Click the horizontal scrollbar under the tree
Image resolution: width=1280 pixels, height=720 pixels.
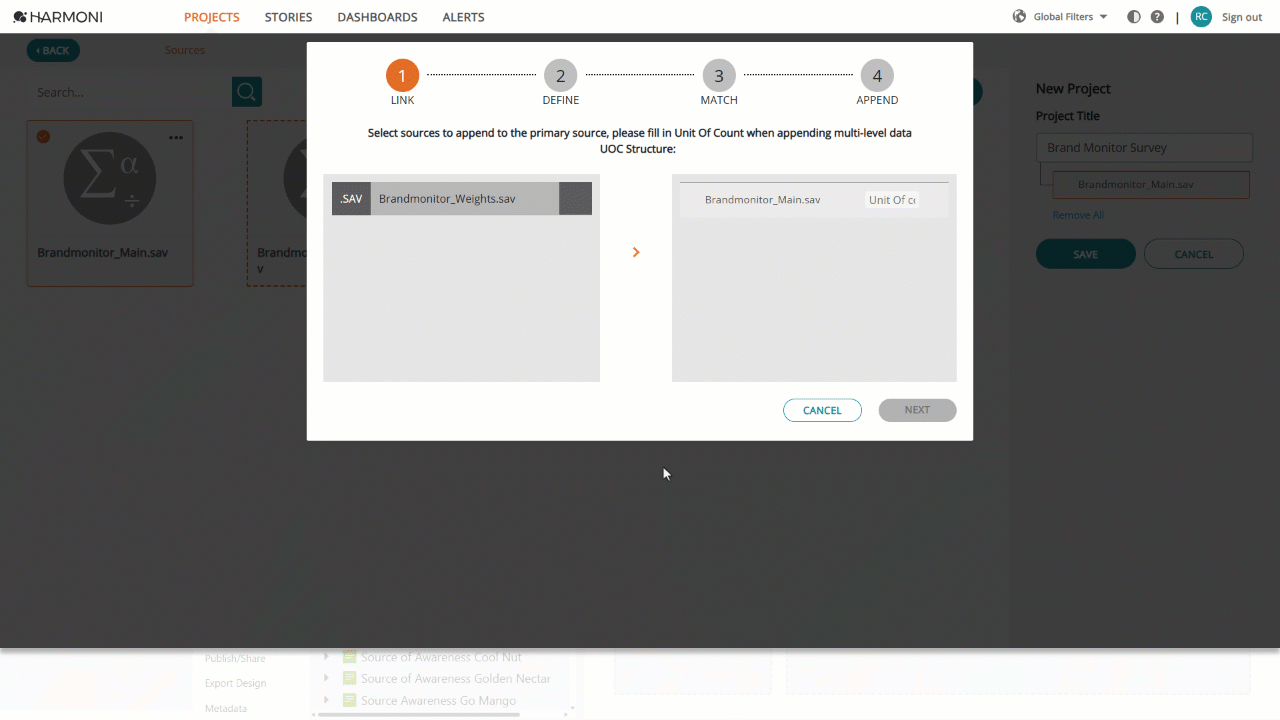click(x=420, y=714)
